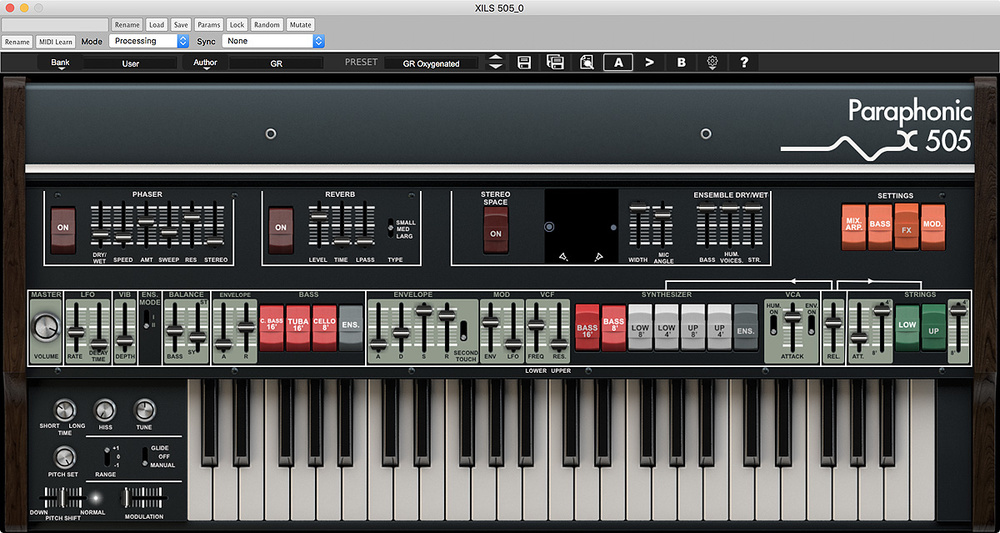Flip the reverb Small/Med/Larg type switch
The image size is (1000, 533).
click(x=390, y=228)
